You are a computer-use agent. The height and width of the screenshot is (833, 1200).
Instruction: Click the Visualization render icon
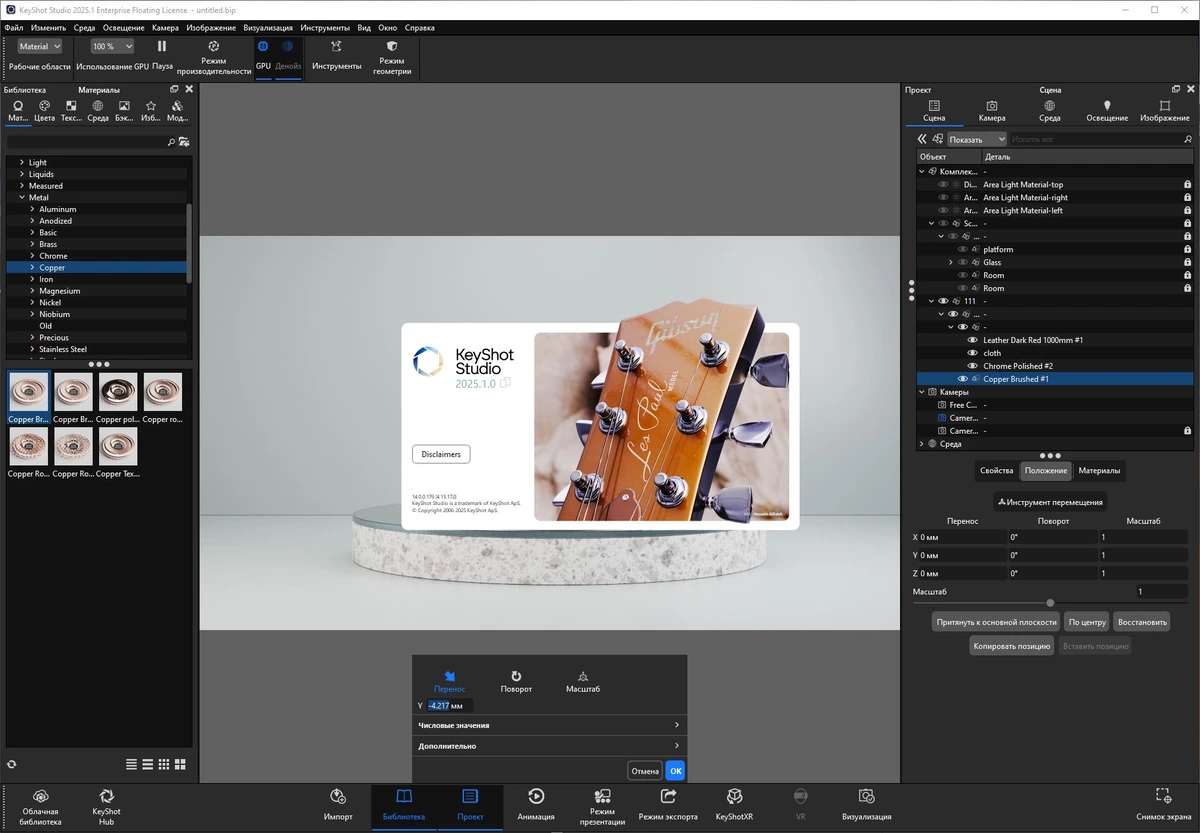point(866,796)
